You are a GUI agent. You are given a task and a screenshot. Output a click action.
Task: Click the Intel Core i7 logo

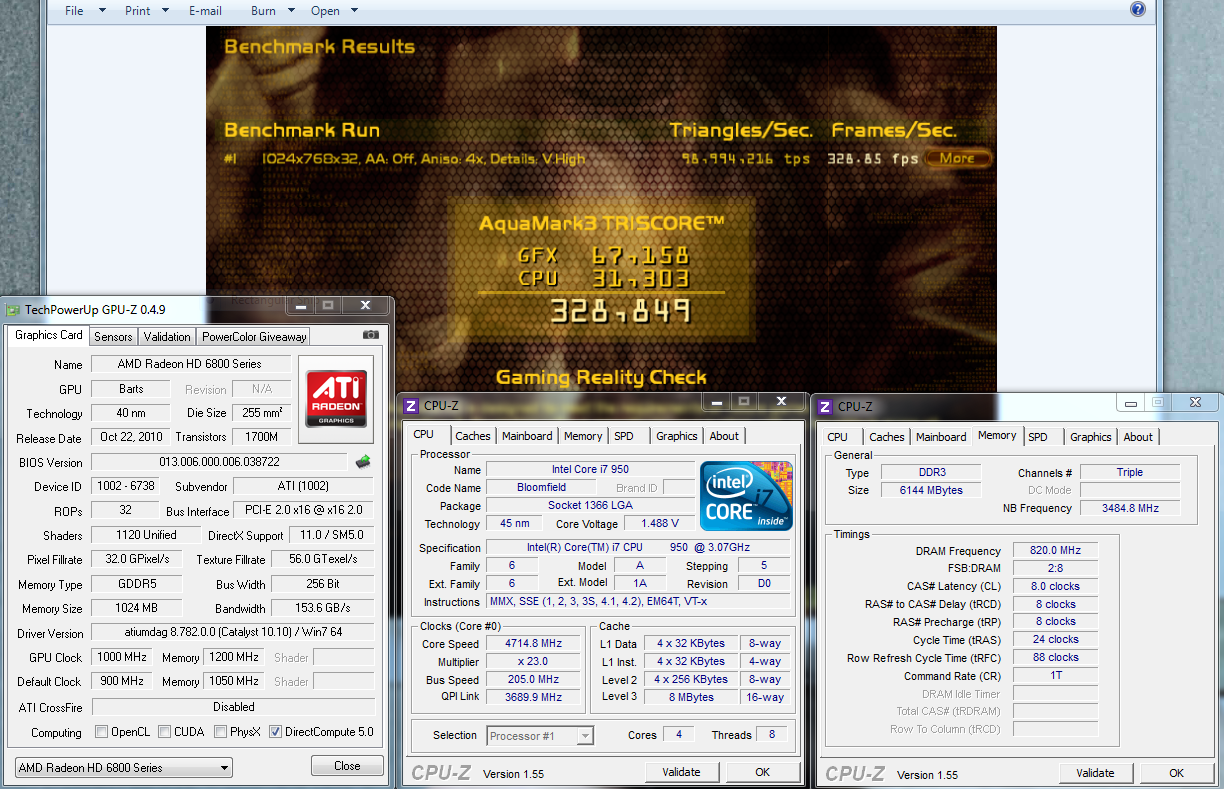(746, 495)
